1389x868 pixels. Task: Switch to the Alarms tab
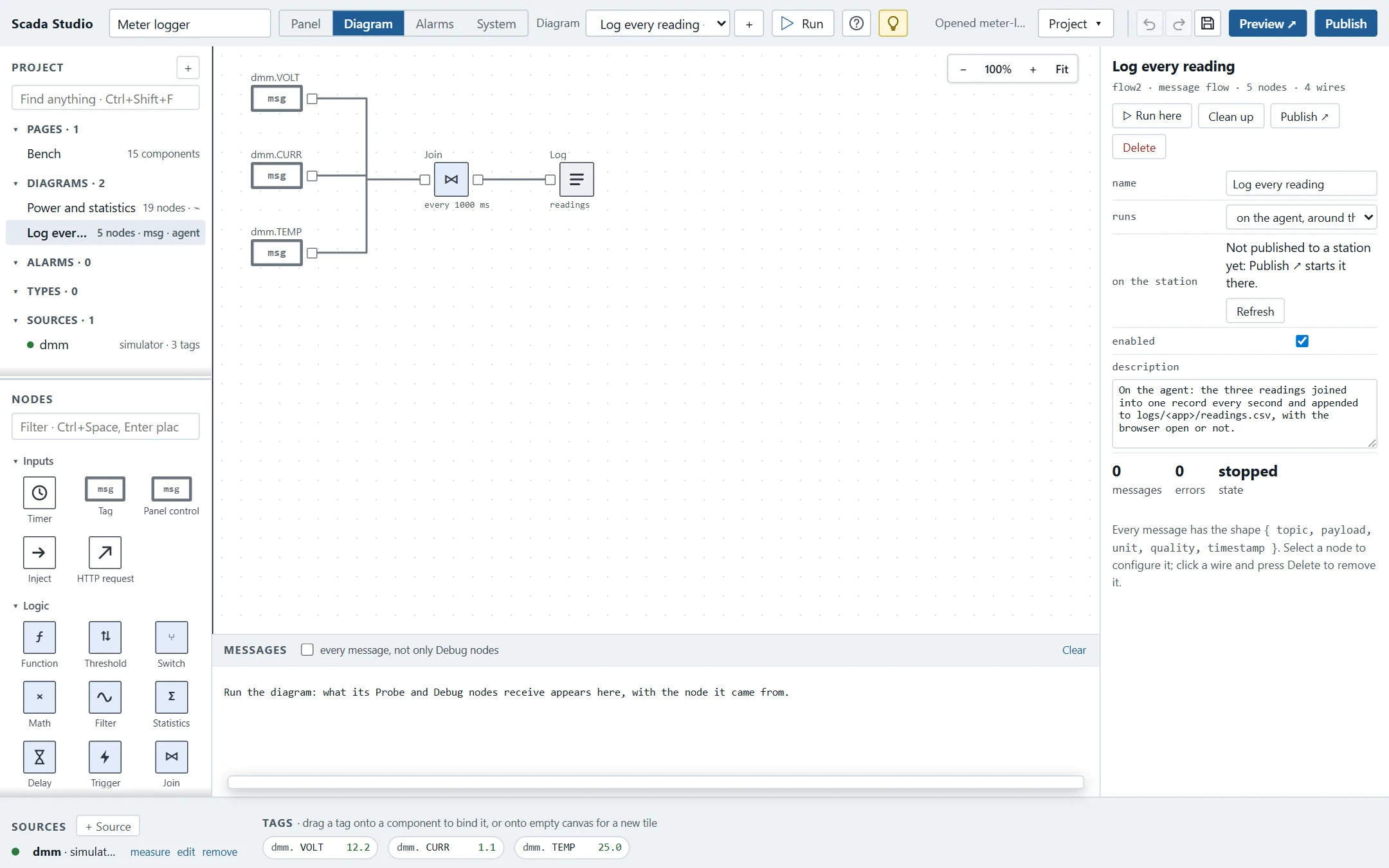435,24
